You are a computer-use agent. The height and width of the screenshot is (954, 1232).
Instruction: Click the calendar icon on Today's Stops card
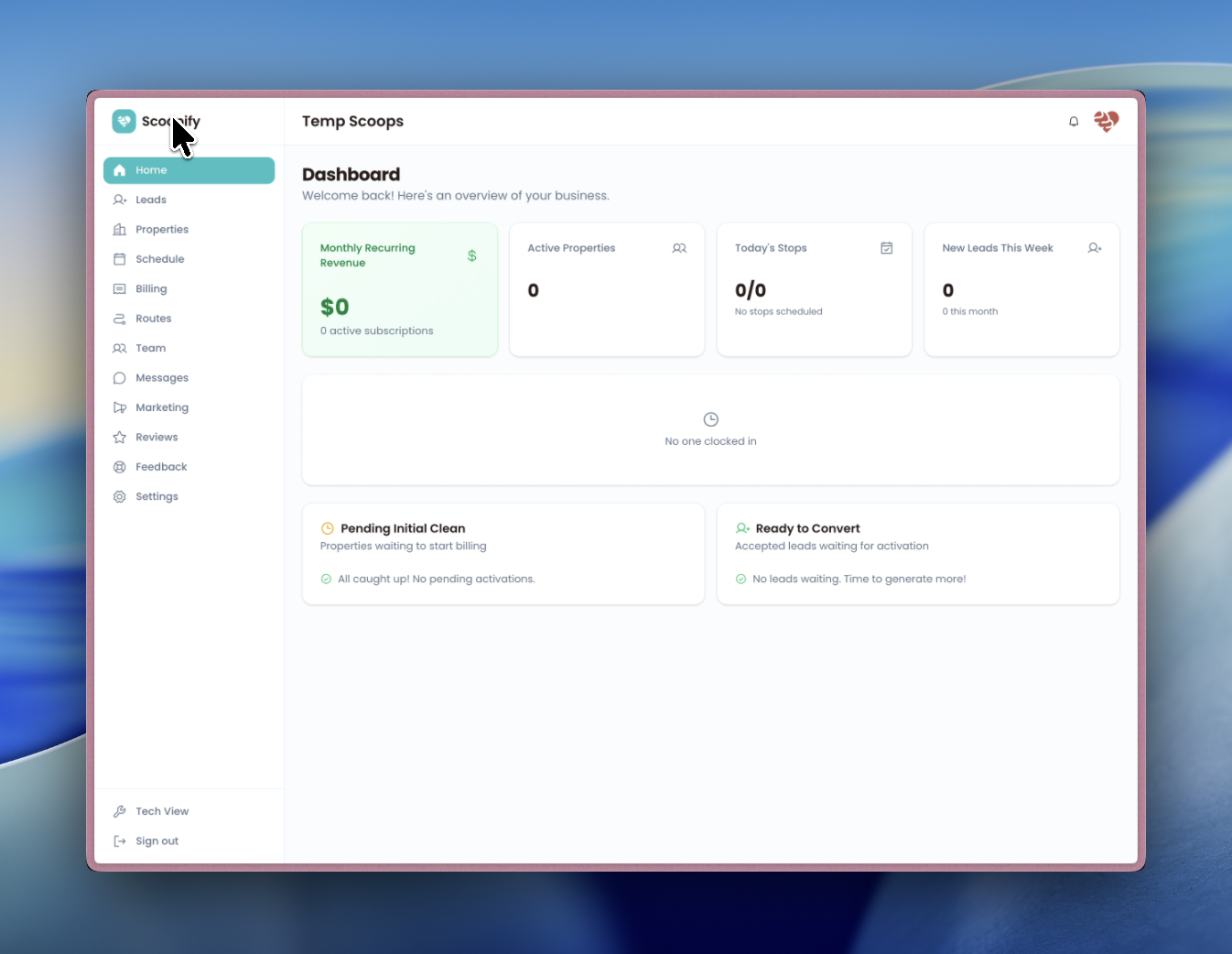[886, 247]
